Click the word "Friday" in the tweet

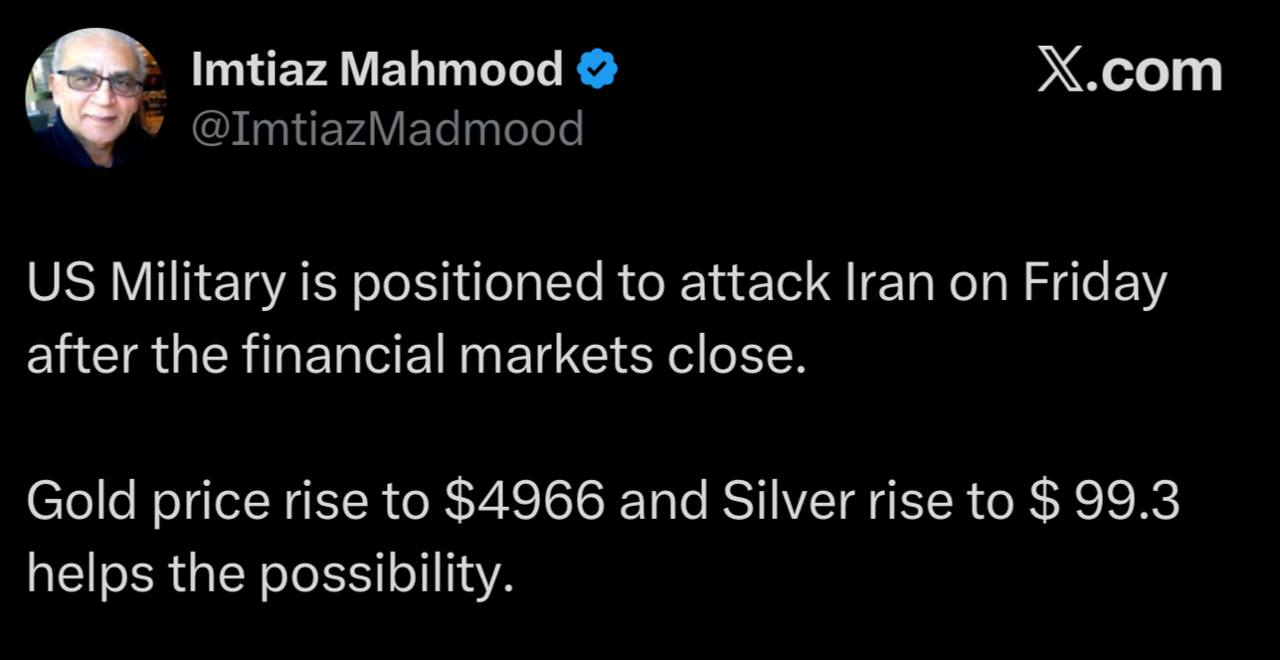tap(1093, 287)
